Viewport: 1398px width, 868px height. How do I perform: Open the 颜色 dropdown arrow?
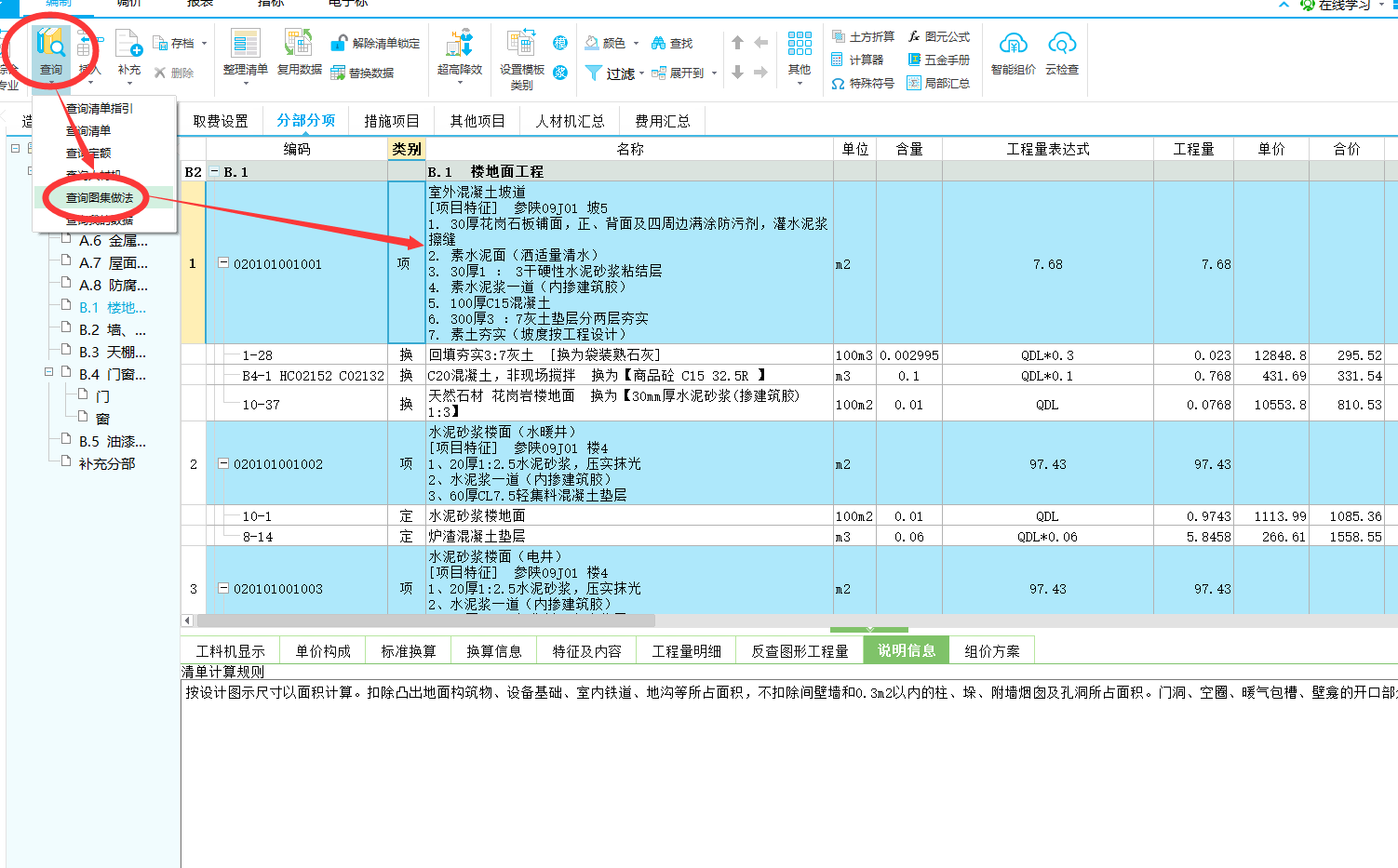pos(636,44)
